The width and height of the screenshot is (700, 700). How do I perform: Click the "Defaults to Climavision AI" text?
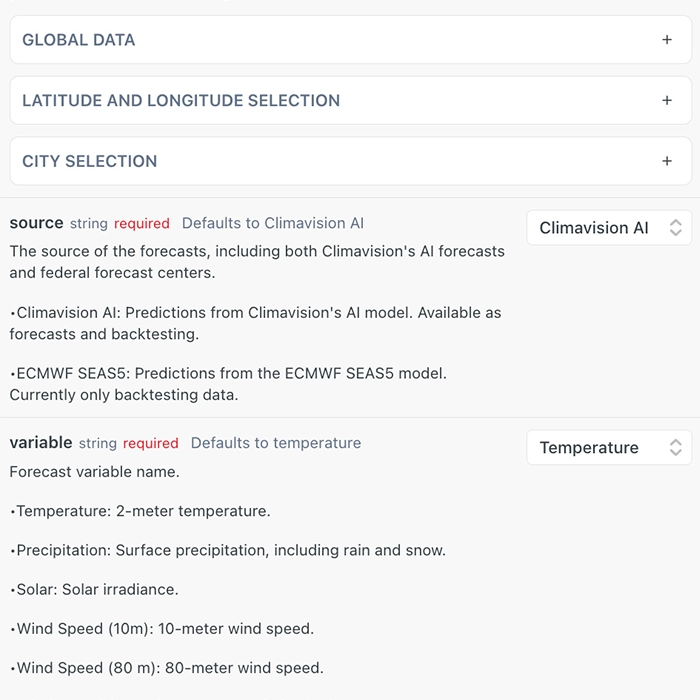(x=273, y=224)
